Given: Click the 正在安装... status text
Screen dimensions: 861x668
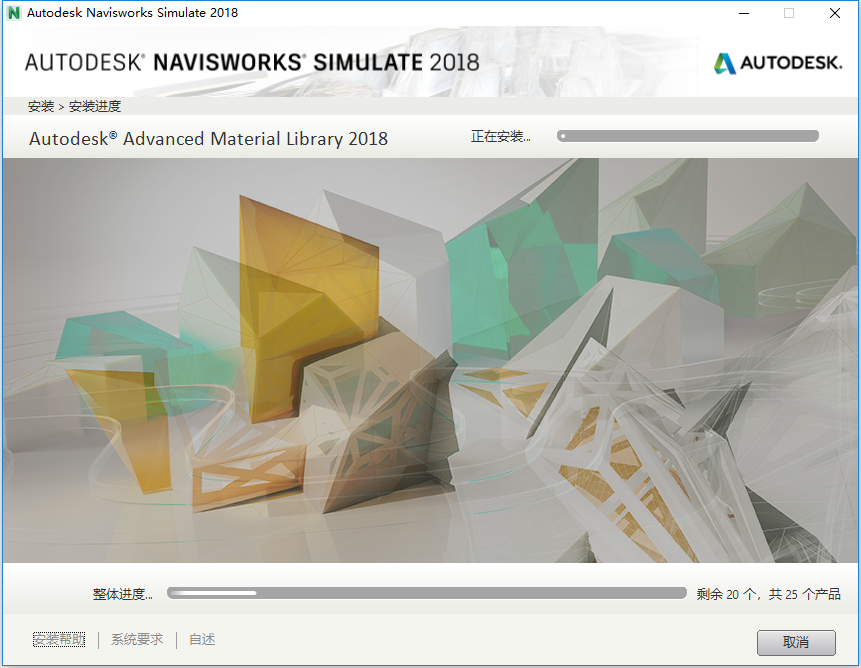Looking at the screenshot, I should pyautogui.click(x=500, y=136).
